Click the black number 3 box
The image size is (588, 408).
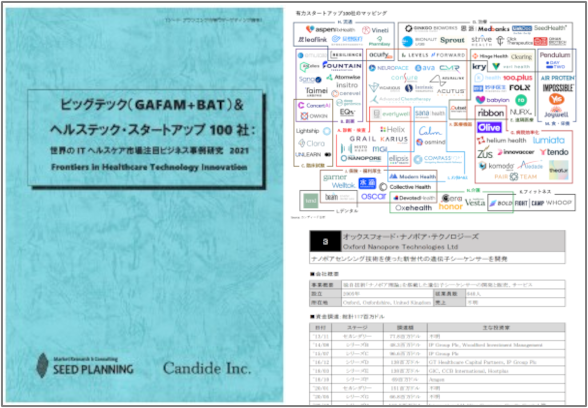(x=325, y=242)
